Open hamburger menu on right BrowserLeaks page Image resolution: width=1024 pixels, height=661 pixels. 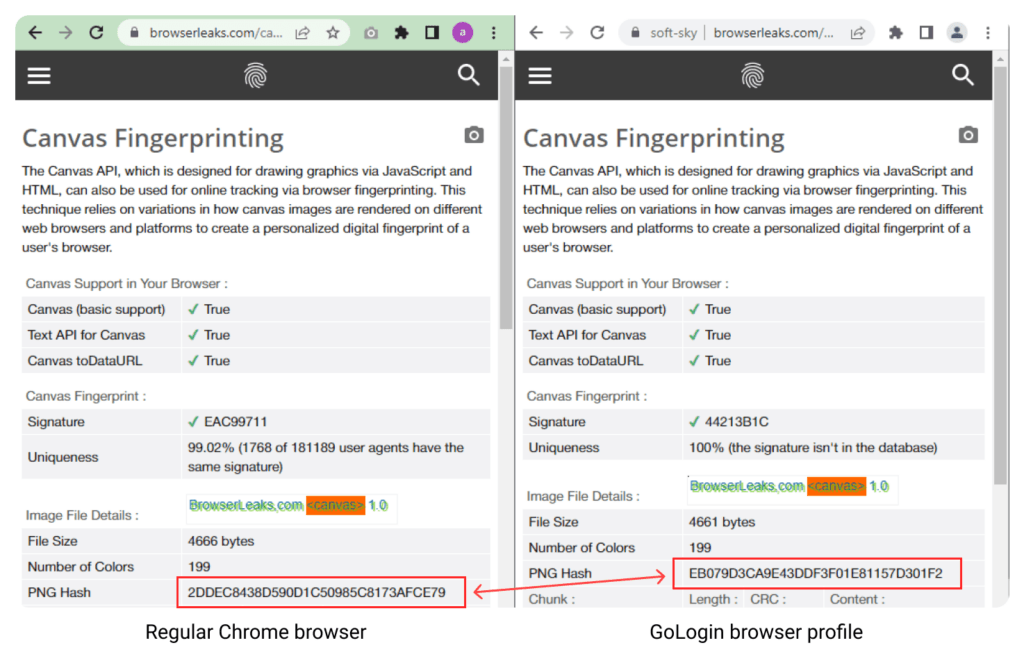pos(540,76)
